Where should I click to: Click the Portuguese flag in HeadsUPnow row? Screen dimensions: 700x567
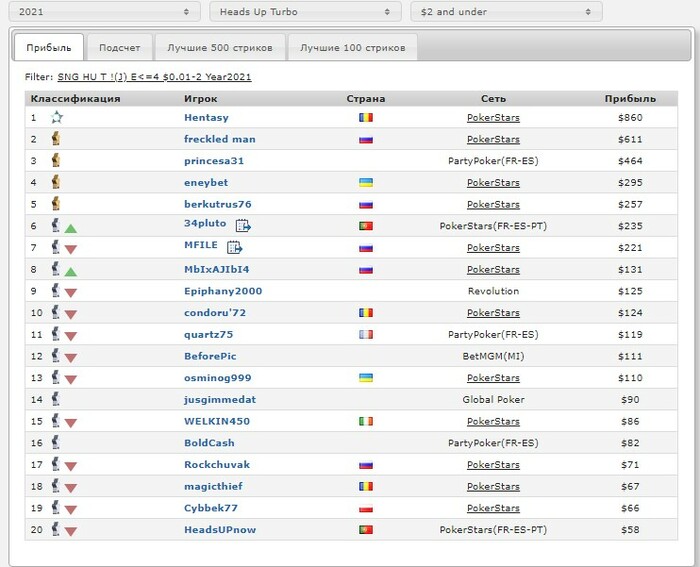click(366, 529)
